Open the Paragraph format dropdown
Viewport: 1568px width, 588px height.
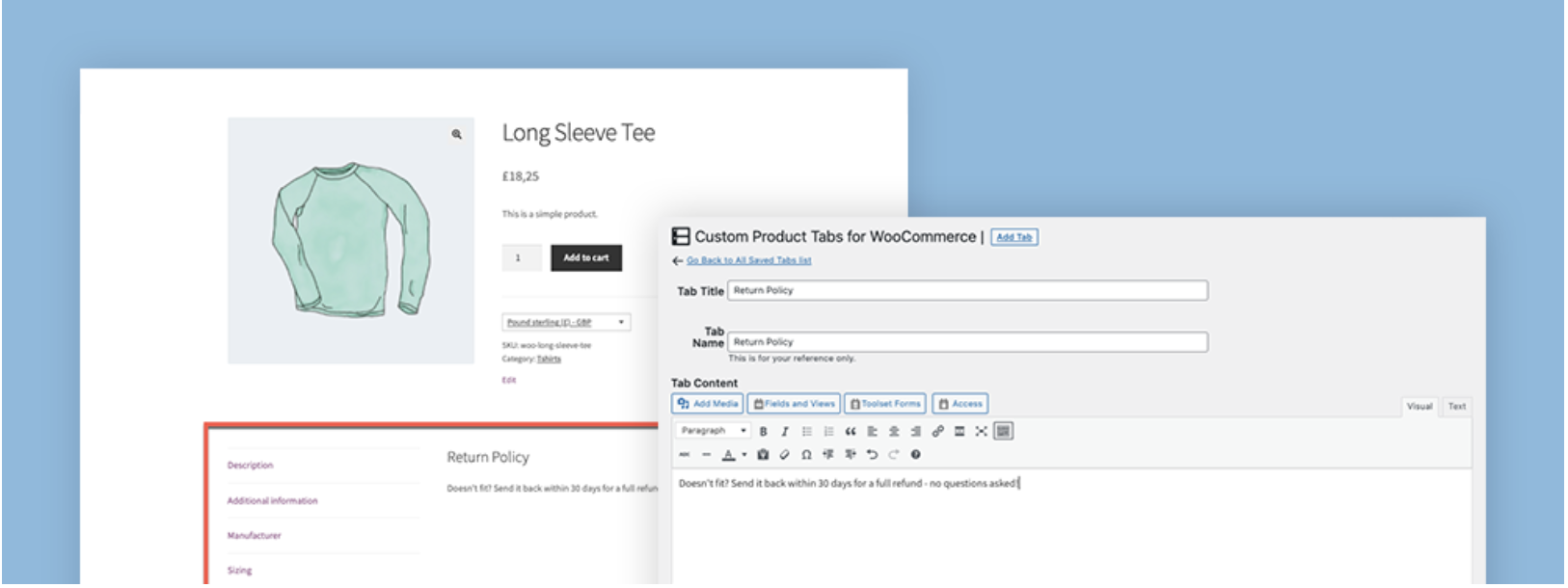(713, 431)
